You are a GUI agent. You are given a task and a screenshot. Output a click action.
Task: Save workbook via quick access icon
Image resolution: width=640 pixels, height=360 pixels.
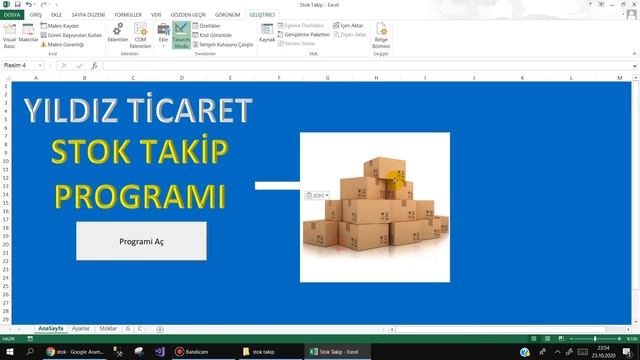point(17,4)
